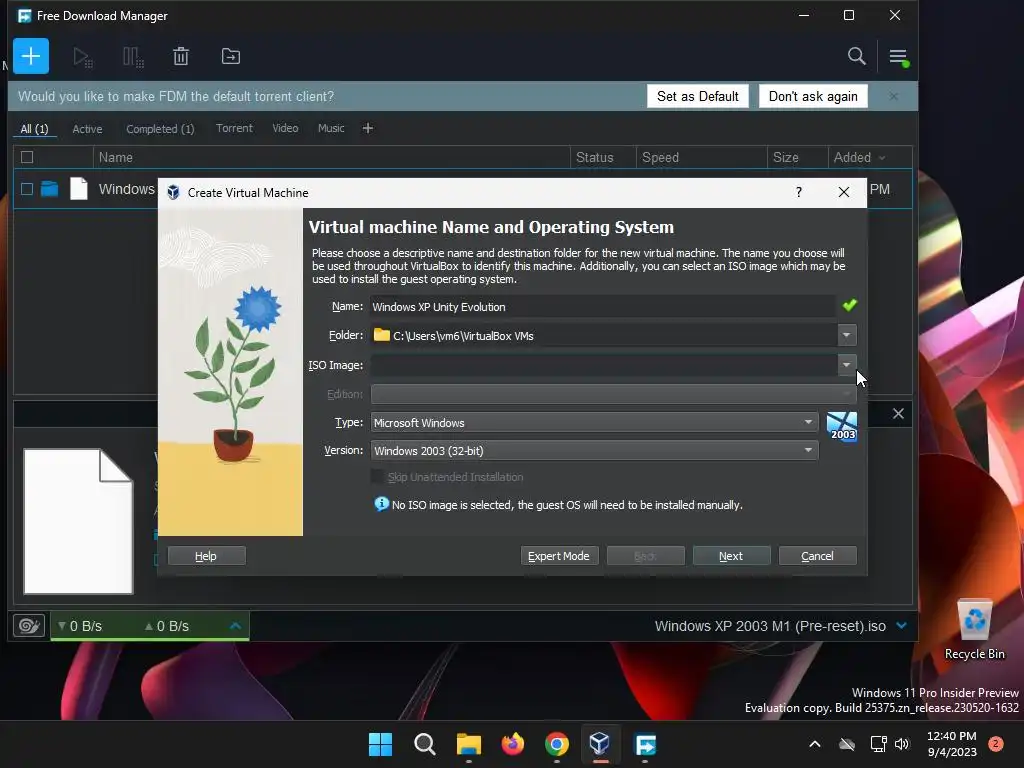Pause all downloads in the FDM toolbar

133,57
